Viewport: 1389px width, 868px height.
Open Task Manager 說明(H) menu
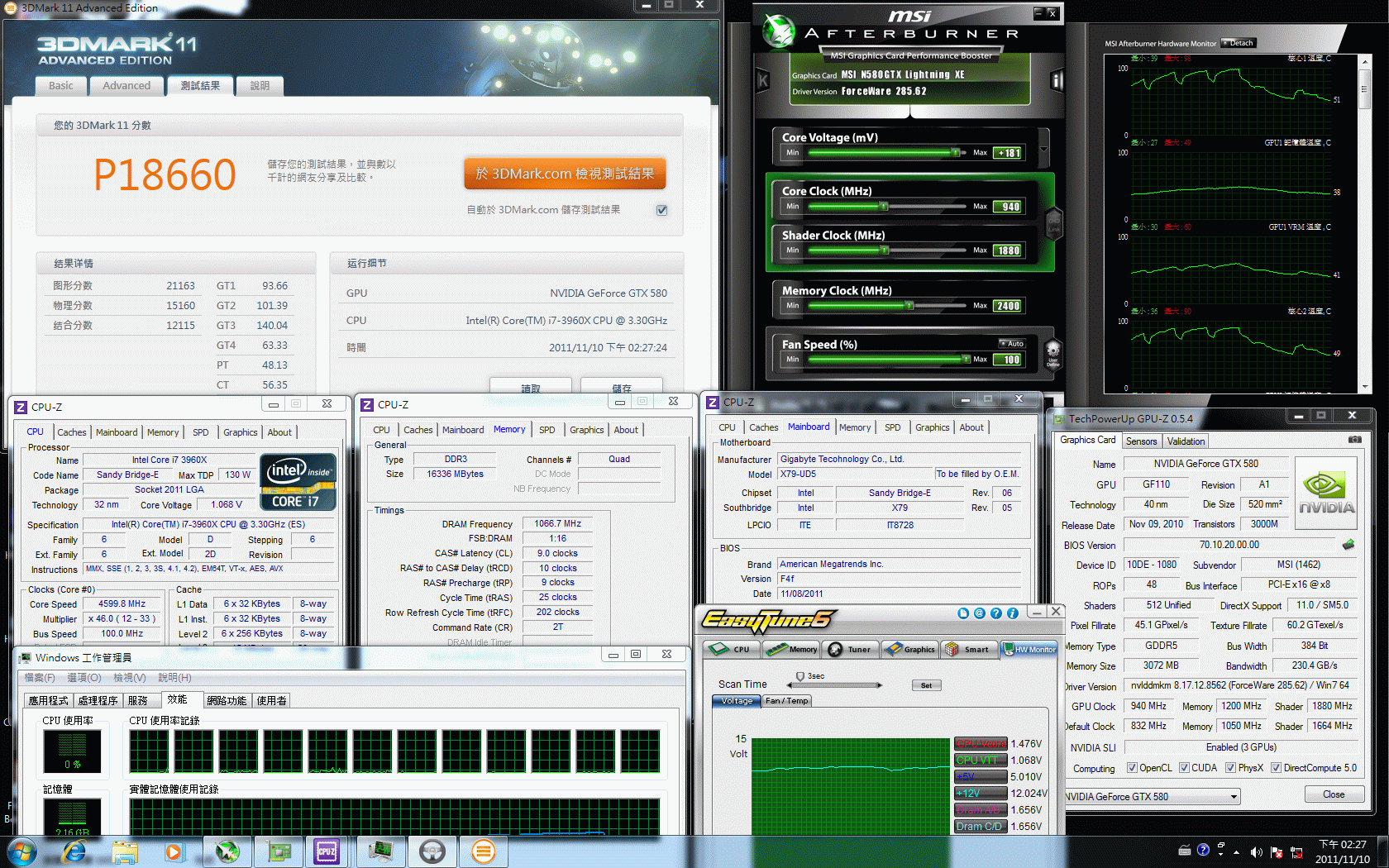(x=174, y=678)
